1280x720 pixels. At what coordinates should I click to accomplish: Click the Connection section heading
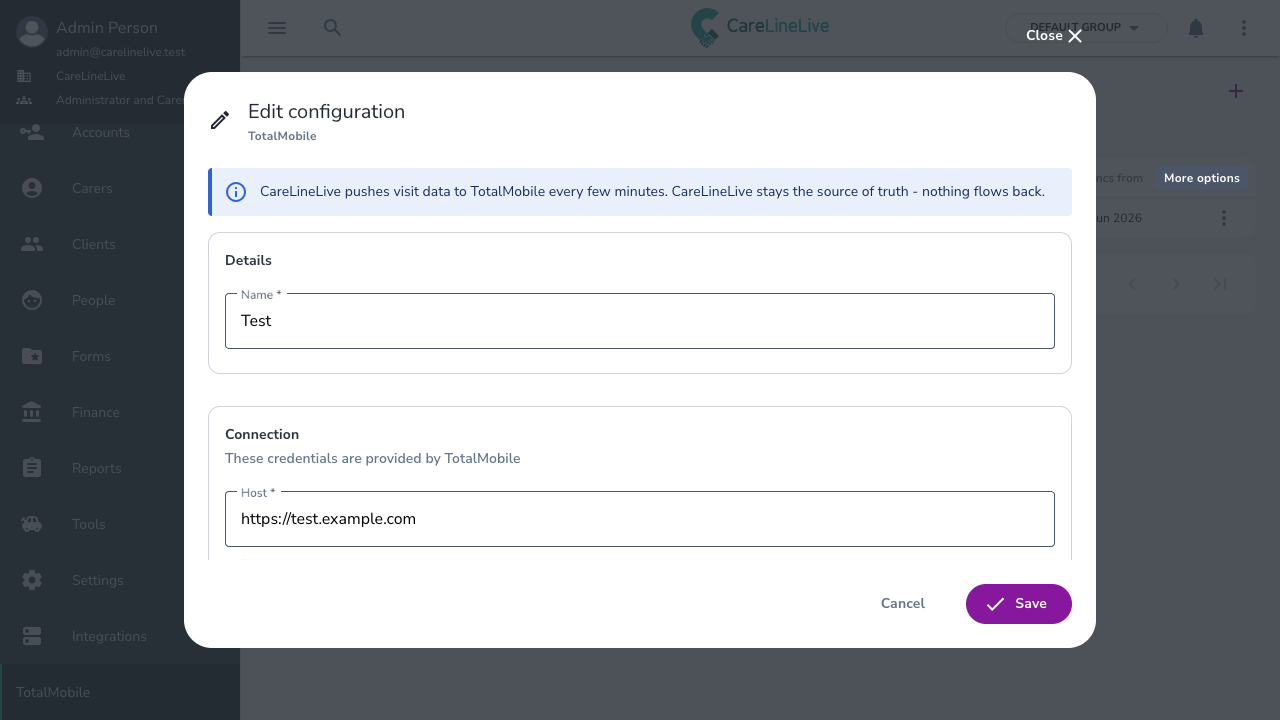(262, 435)
